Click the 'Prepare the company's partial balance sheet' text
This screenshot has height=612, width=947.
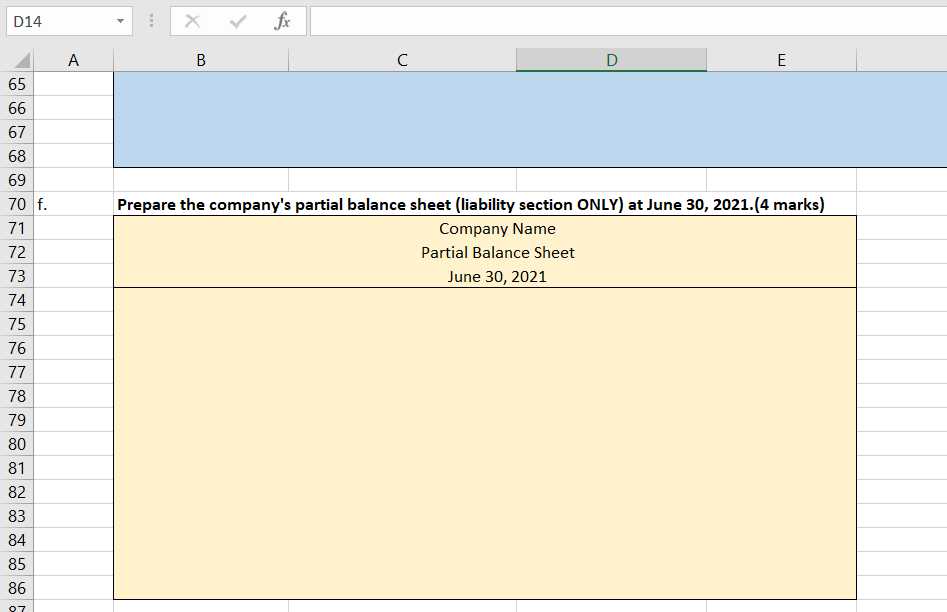470,204
